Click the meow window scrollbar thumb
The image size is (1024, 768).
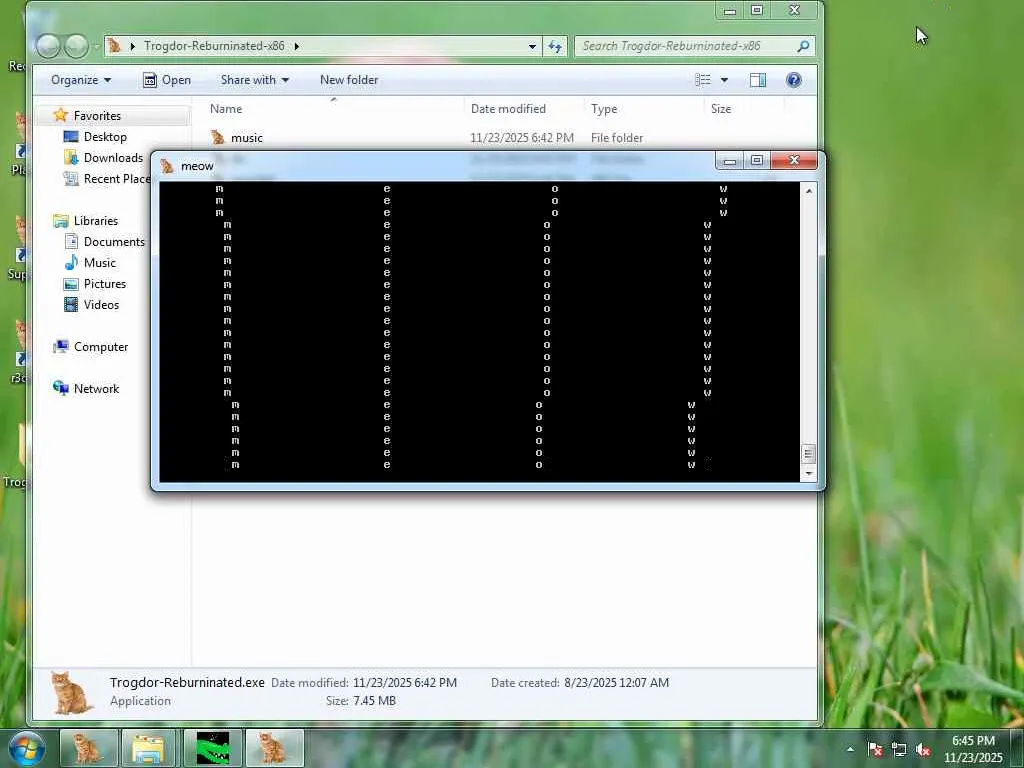(x=808, y=453)
